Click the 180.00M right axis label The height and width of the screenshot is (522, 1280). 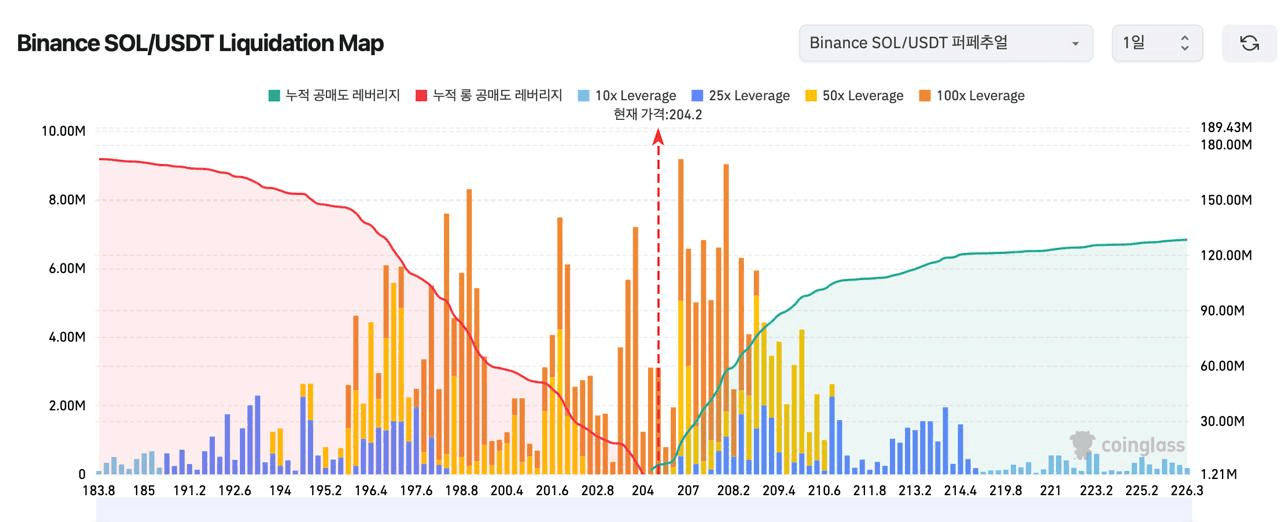(1225, 145)
